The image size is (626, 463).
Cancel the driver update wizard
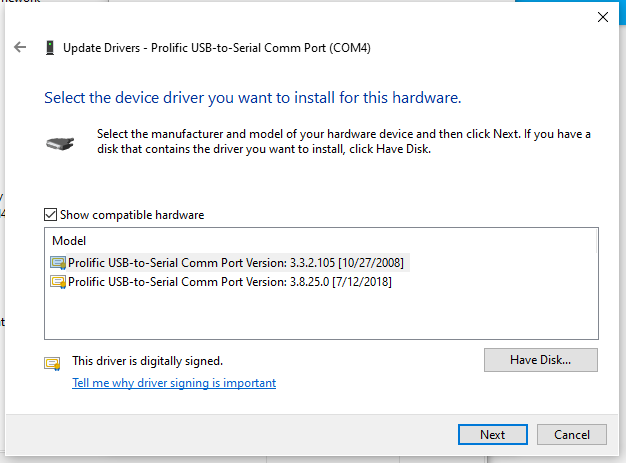571,435
